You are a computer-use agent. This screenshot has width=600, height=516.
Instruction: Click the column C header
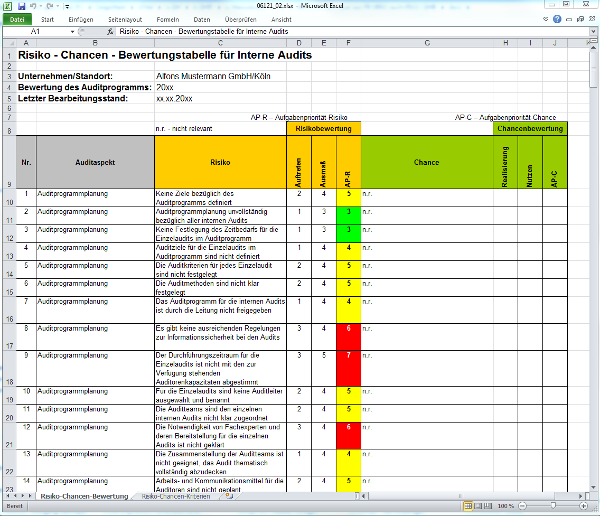221,43
